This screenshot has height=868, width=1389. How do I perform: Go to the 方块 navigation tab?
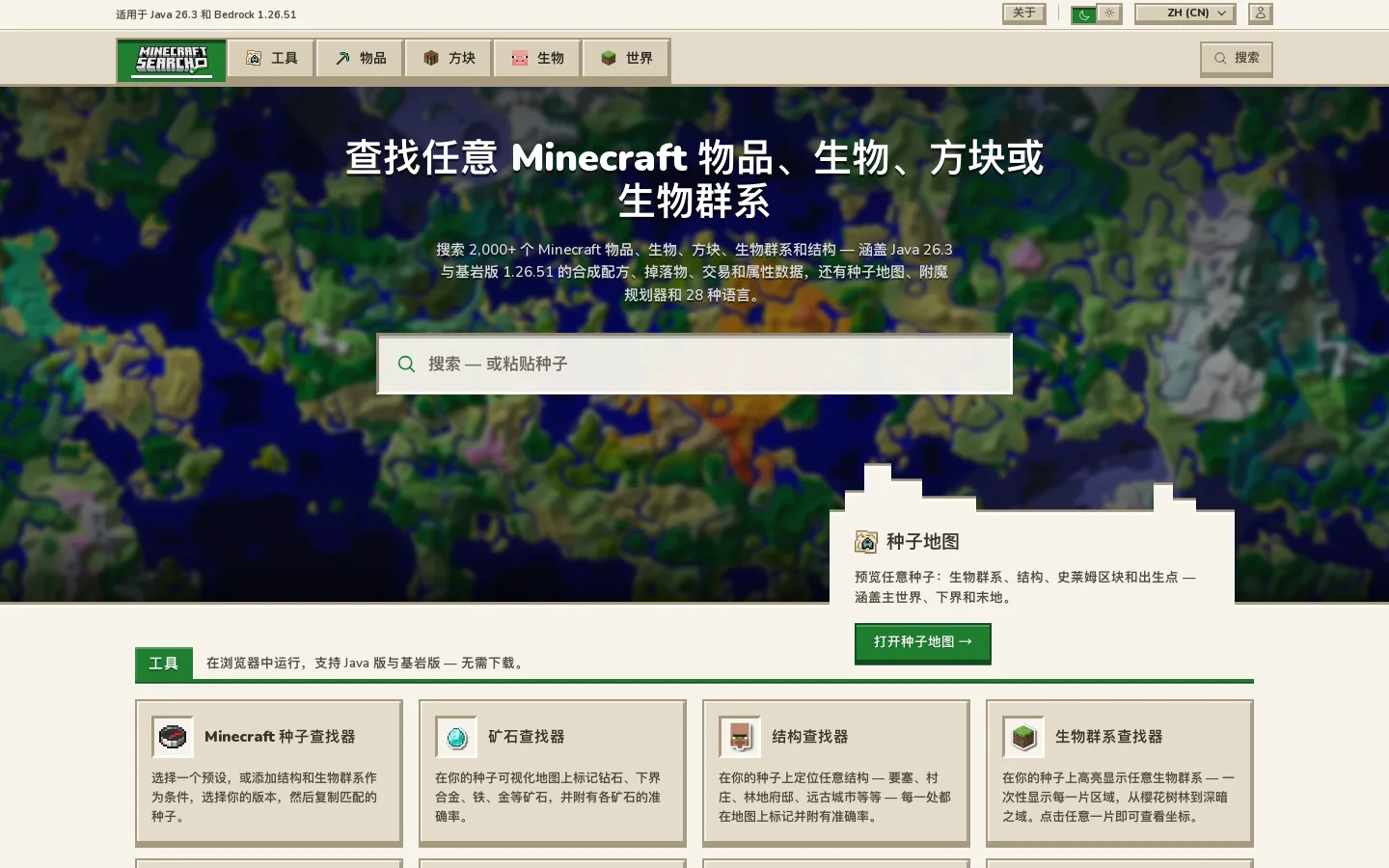tap(449, 59)
